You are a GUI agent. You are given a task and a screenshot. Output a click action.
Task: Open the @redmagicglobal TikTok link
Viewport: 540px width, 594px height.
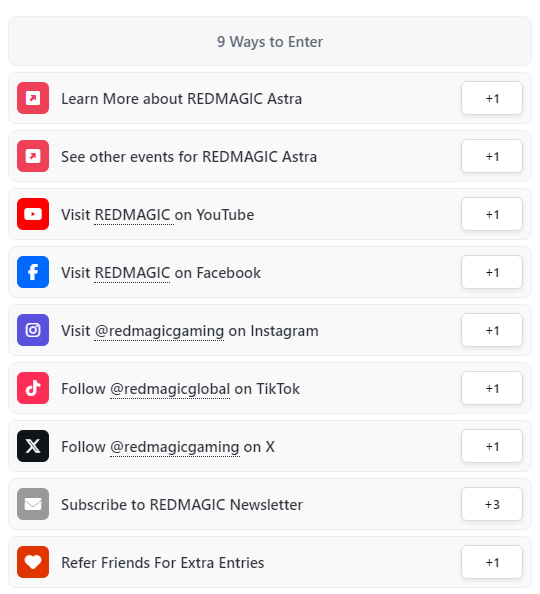pyautogui.click(x=170, y=389)
